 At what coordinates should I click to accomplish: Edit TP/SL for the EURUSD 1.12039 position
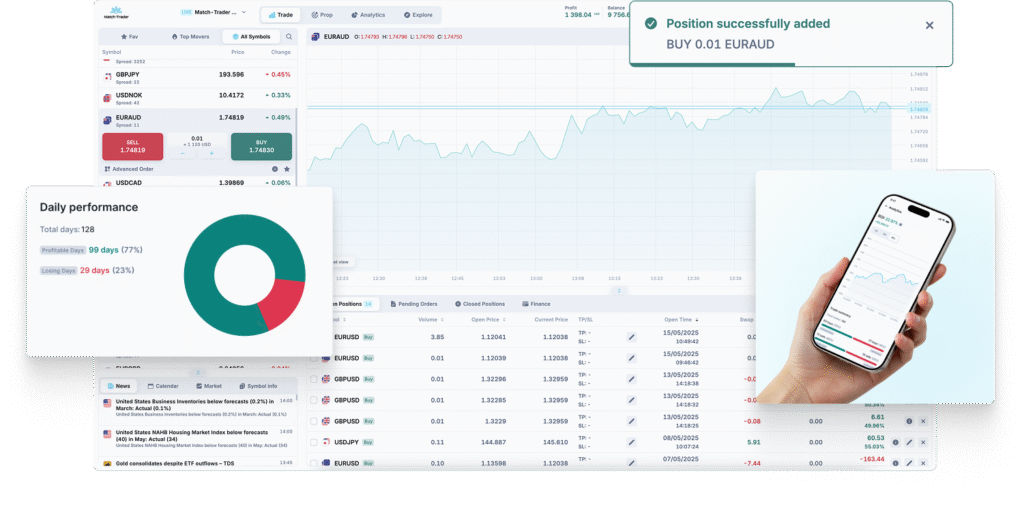tap(632, 358)
